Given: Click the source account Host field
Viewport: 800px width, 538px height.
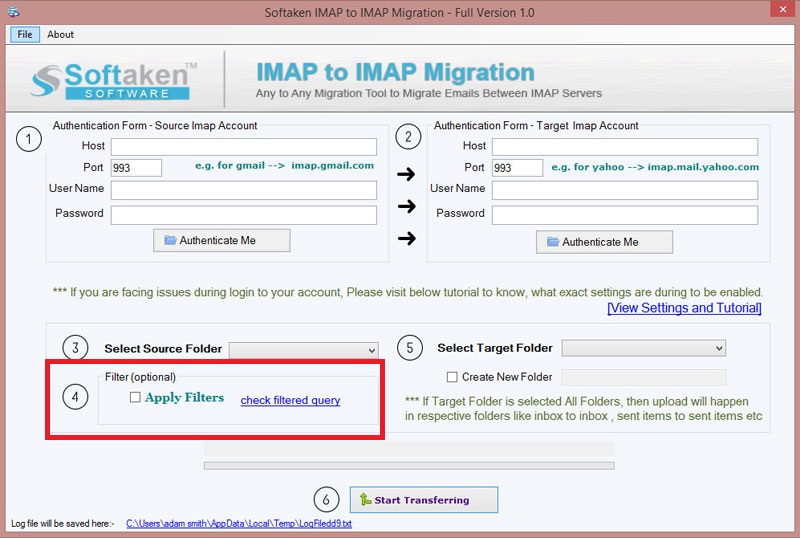Looking at the screenshot, I should click(x=244, y=146).
